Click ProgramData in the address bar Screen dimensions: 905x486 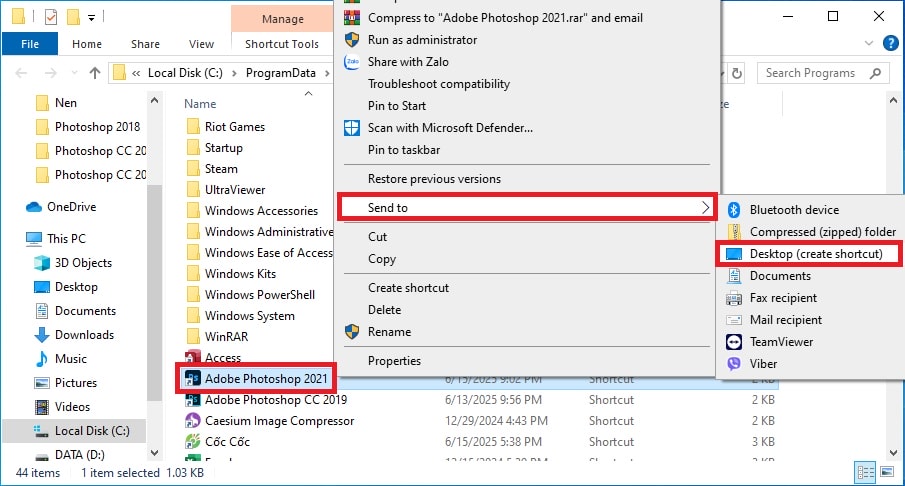(281, 73)
